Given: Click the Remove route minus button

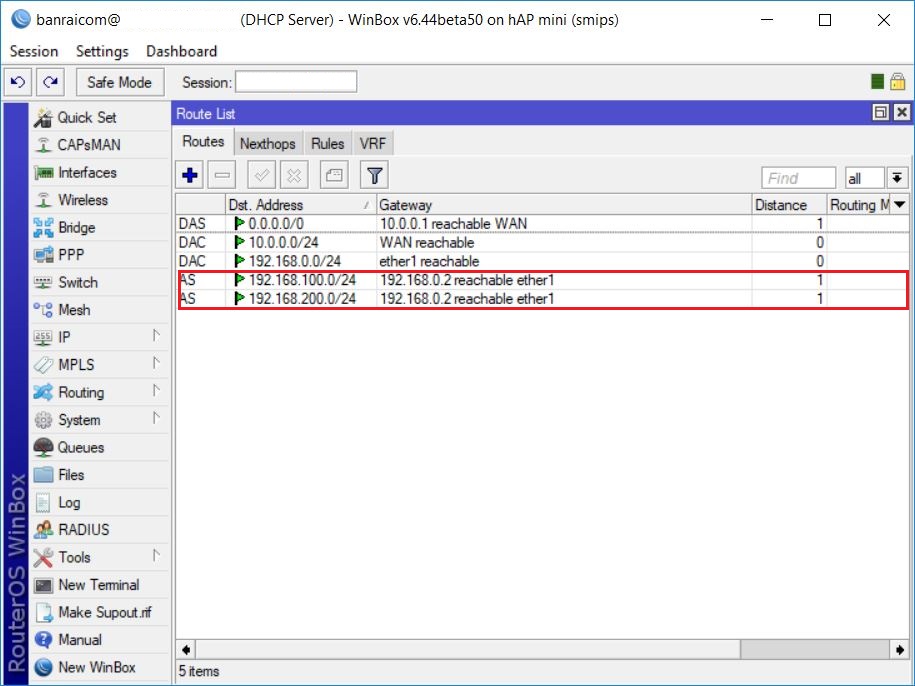Looking at the screenshot, I should [x=222, y=175].
